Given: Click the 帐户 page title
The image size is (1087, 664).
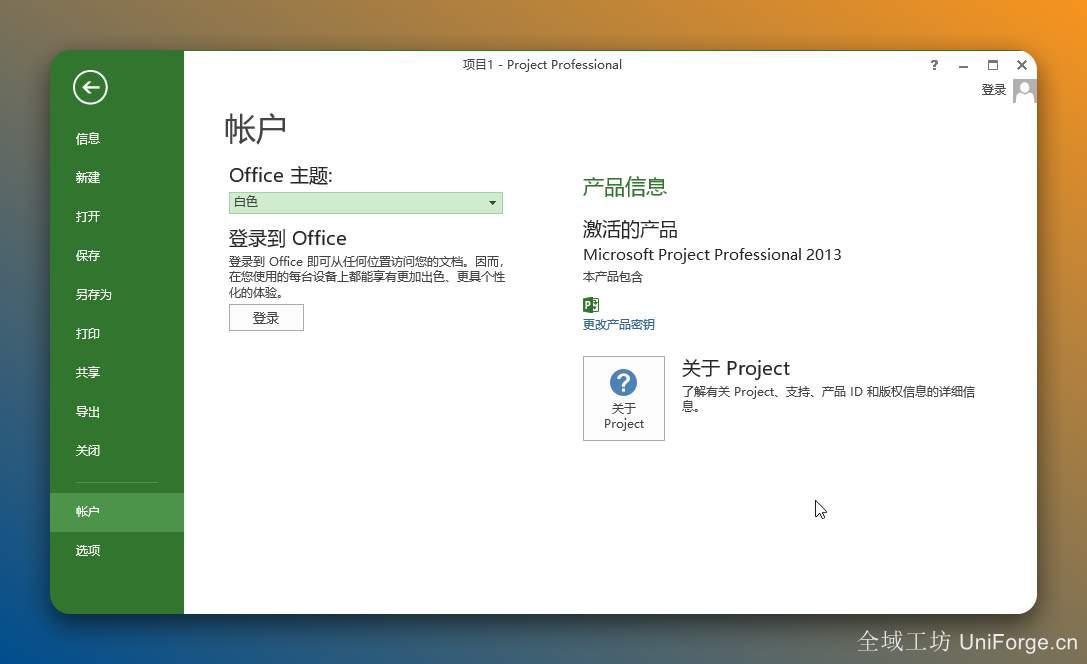Looking at the screenshot, I should click(x=256, y=129).
